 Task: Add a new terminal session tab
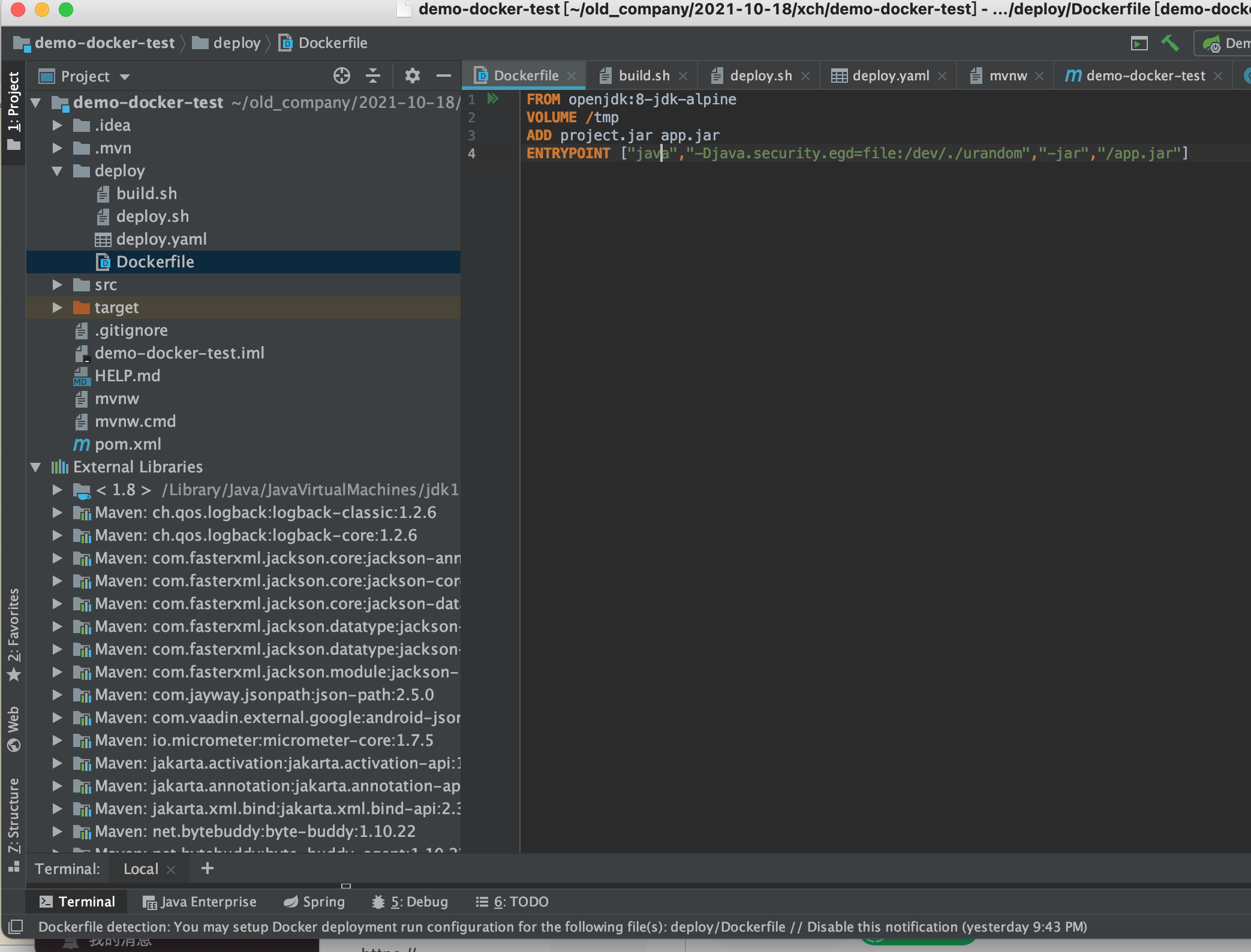coord(208,869)
